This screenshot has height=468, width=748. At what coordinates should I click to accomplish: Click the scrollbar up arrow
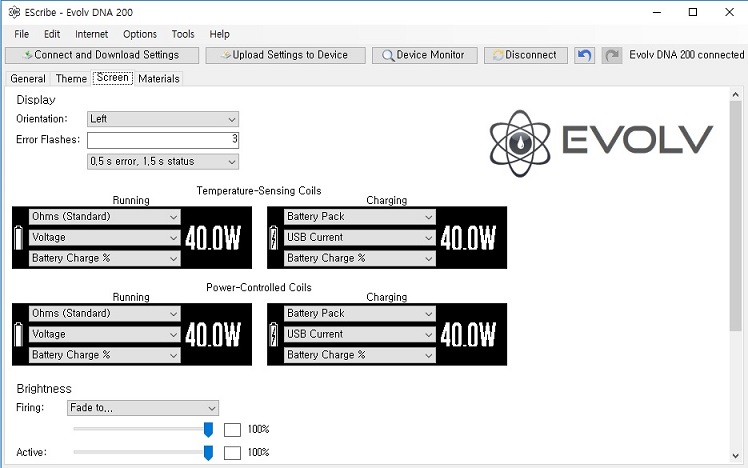[735, 94]
